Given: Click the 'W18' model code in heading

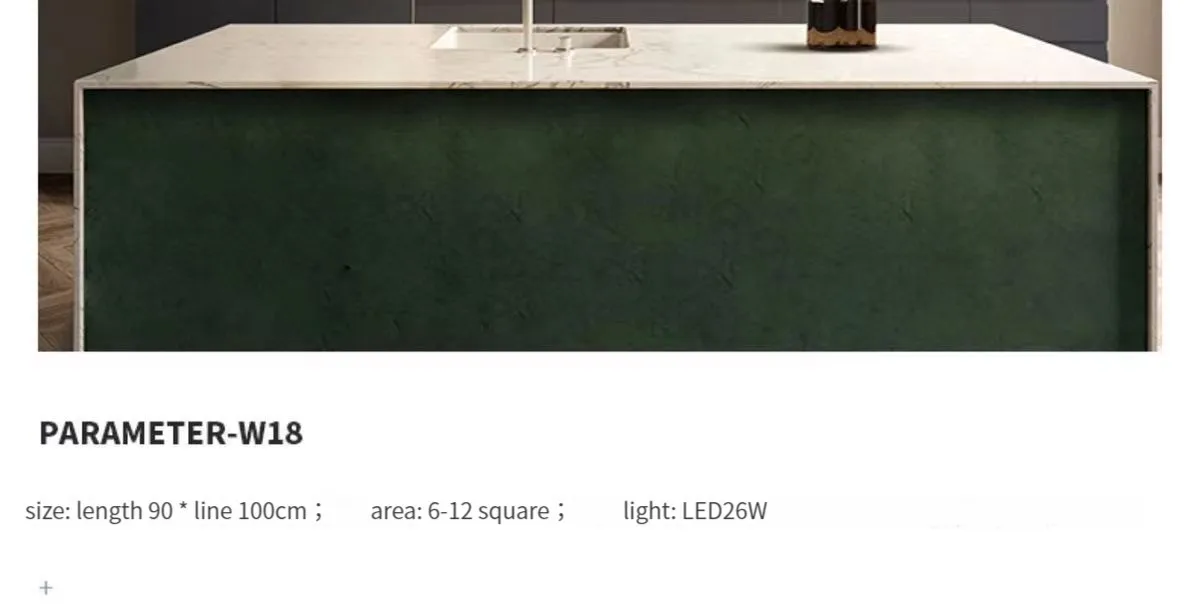Looking at the screenshot, I should (269, 433).
